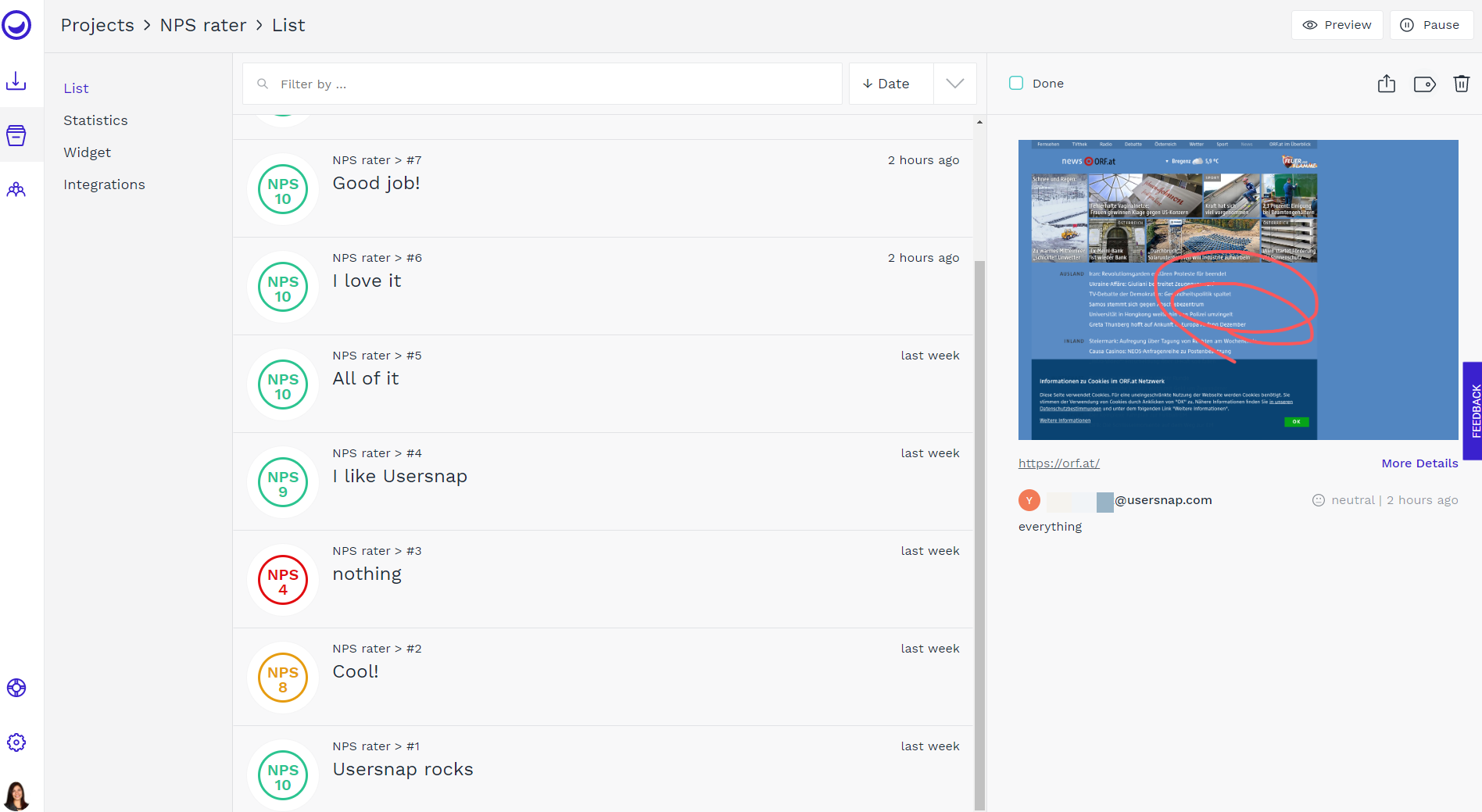Click scrollbar up arrow
Image resolution: width=1482 pixels, height=812 pixels.
(979, 122)
